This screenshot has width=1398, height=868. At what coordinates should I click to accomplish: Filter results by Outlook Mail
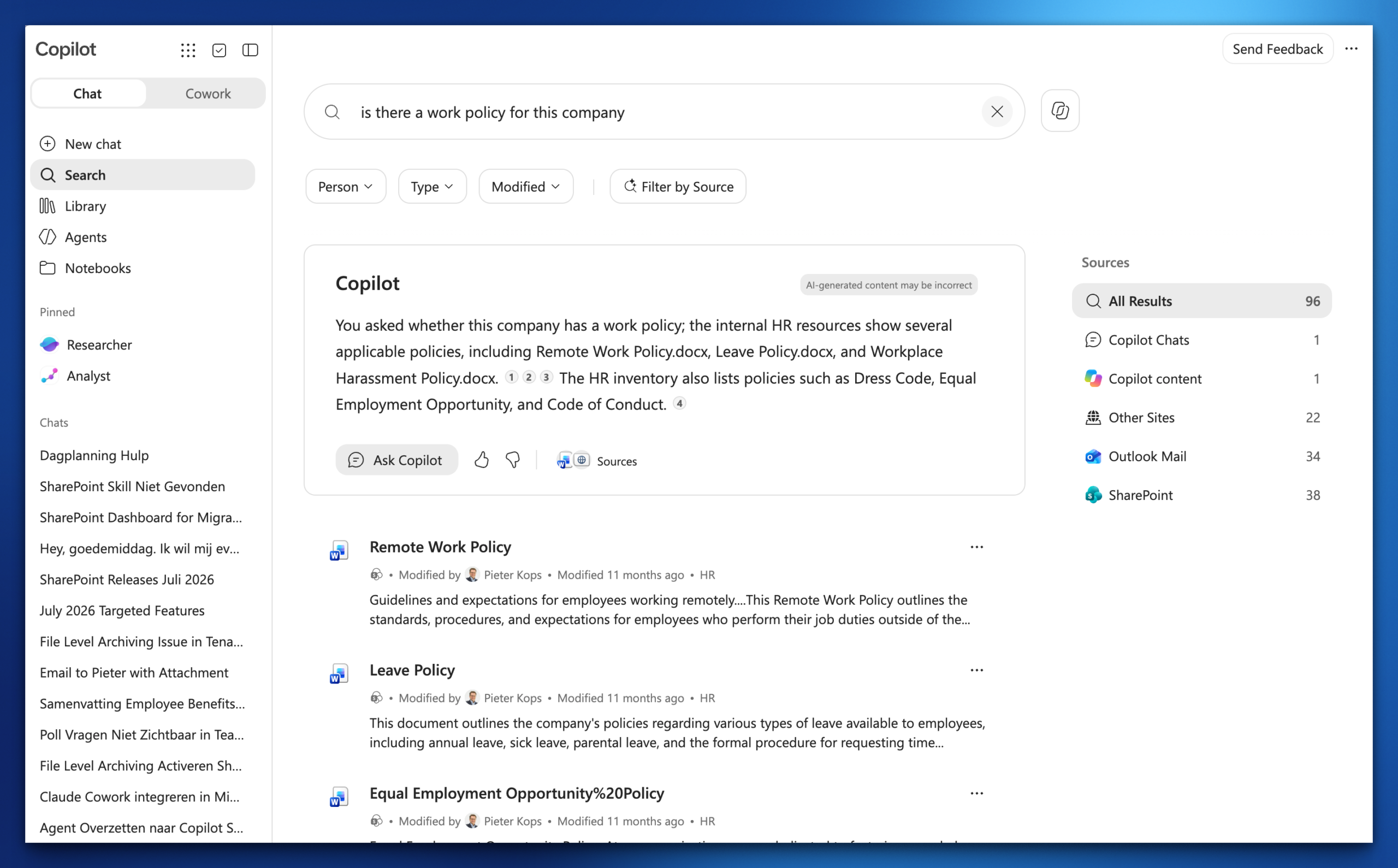(1201, 456)
